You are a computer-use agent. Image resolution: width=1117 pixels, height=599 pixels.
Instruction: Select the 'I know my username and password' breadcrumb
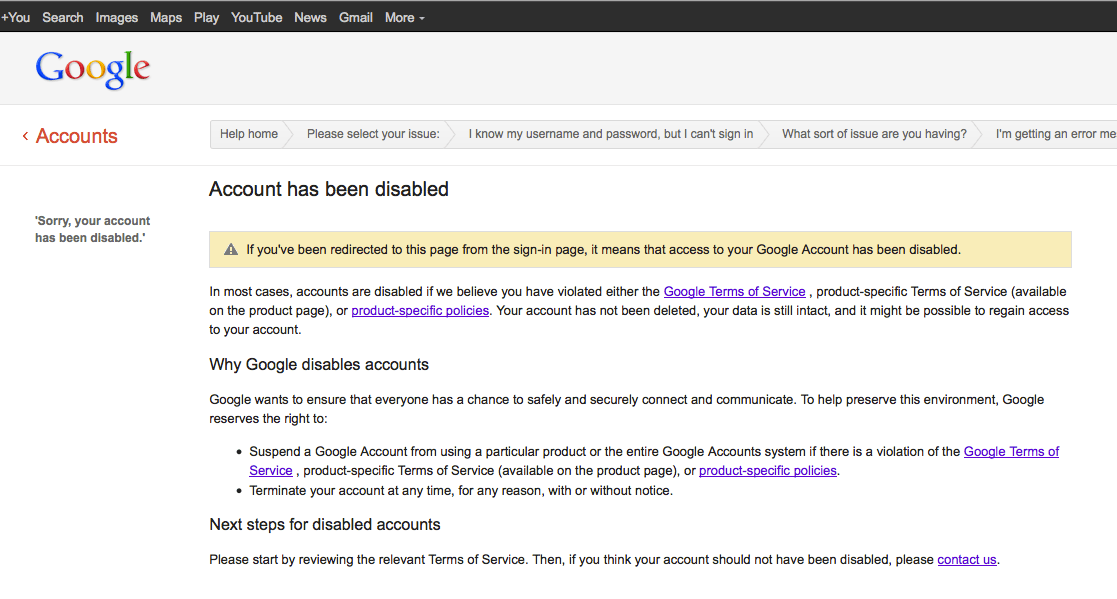tap(608, 133)
